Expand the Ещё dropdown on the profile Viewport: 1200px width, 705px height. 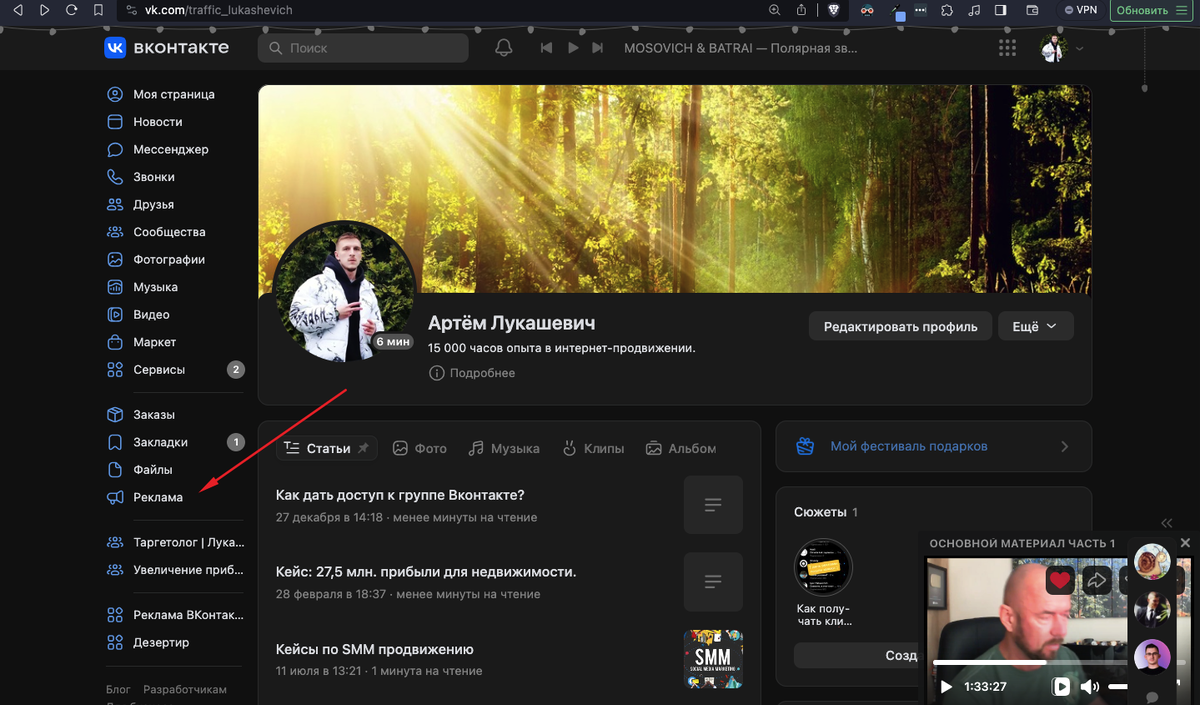[x=1035, y=326]
